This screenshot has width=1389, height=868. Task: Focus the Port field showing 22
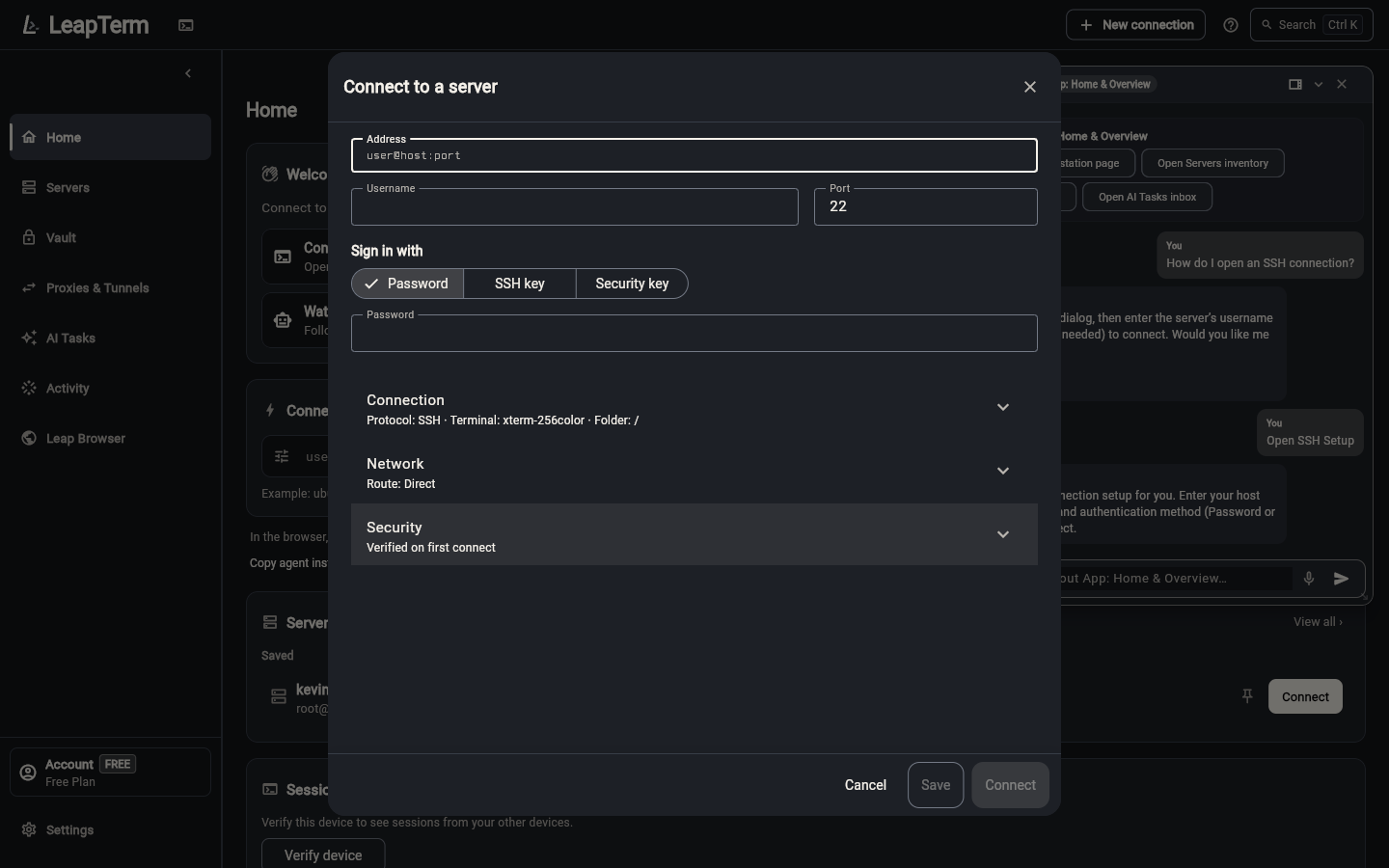point(926,206)
